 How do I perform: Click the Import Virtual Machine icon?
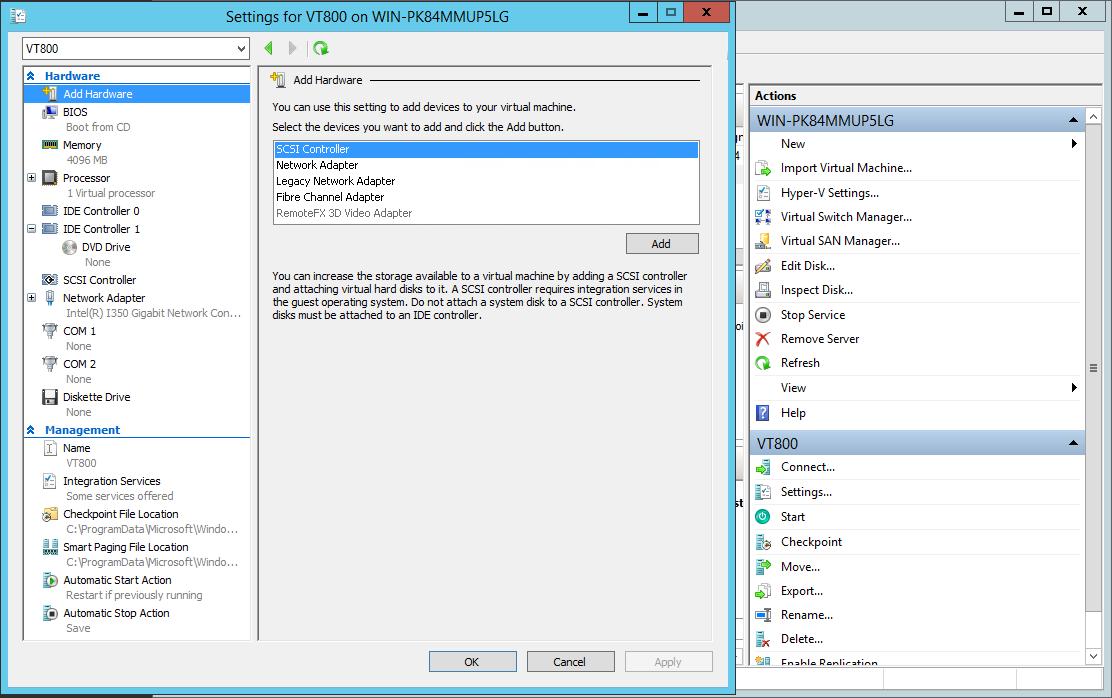coord(762,168)
